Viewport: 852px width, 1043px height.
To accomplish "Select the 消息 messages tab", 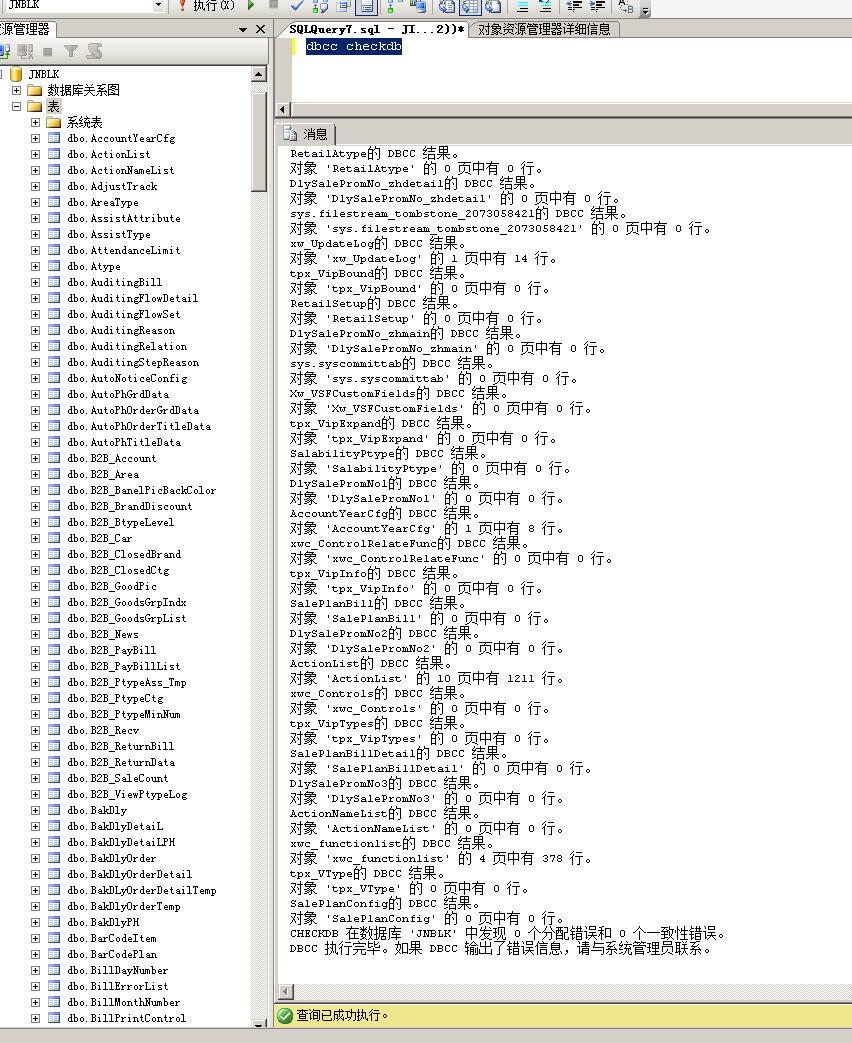I will [x=307, y=134].
